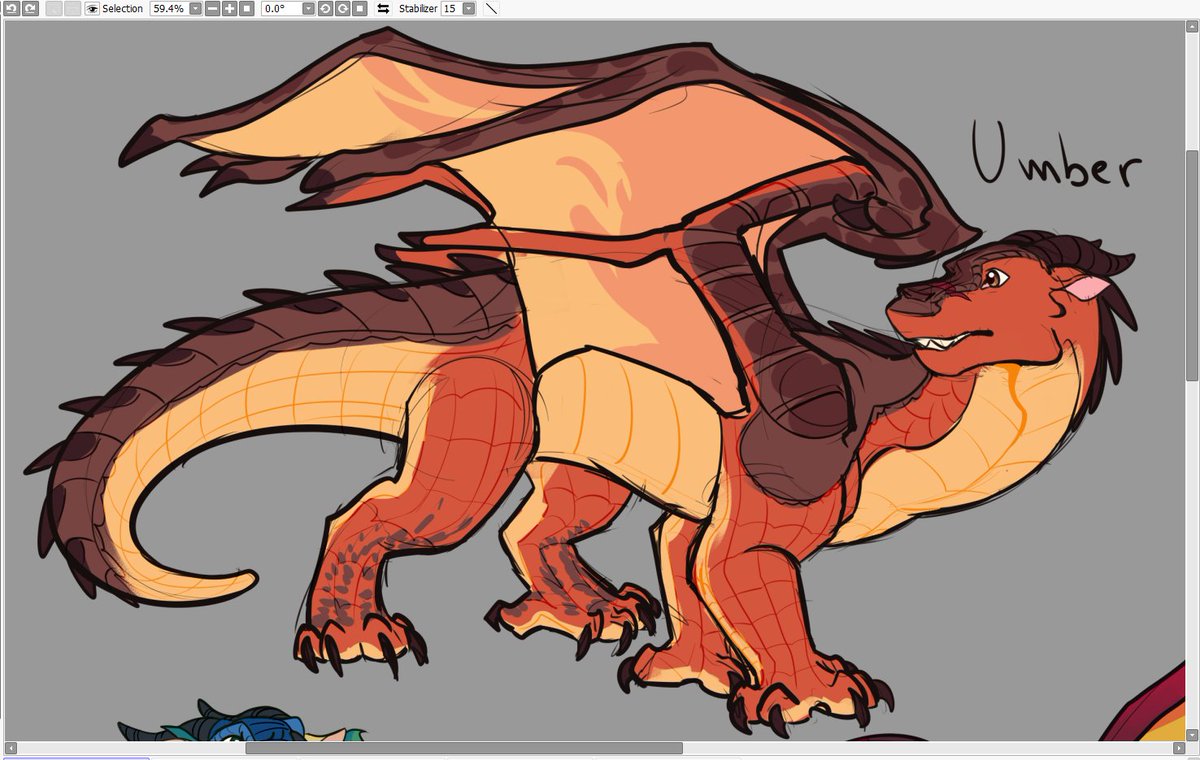
Task: Open the zoom percentage dropdown
Action: (x=195, y=8)
